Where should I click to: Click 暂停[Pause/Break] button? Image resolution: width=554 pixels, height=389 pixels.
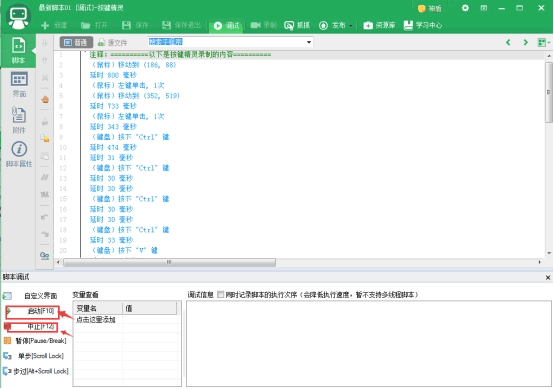coord(35,341)
